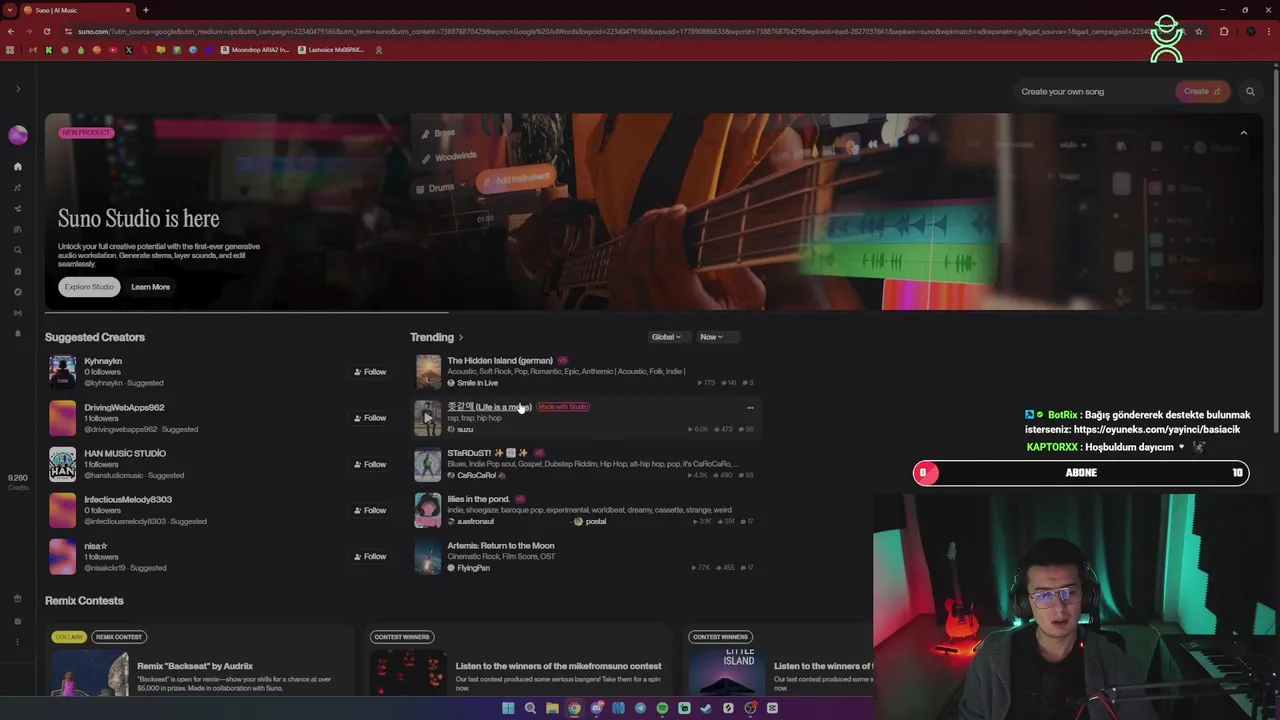Open Kyhnaykn creator avatar

pyautogui.click(x=62, y=372)
